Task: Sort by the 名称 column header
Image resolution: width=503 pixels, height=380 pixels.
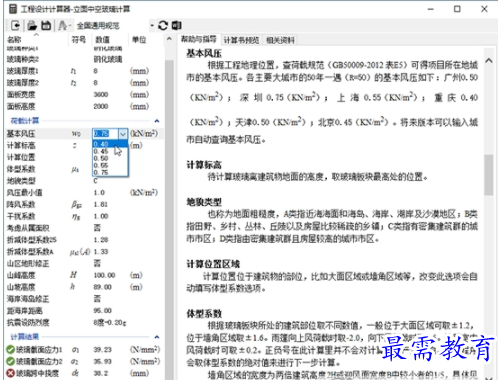Action: pyautogui.click(x=14, y=40)
